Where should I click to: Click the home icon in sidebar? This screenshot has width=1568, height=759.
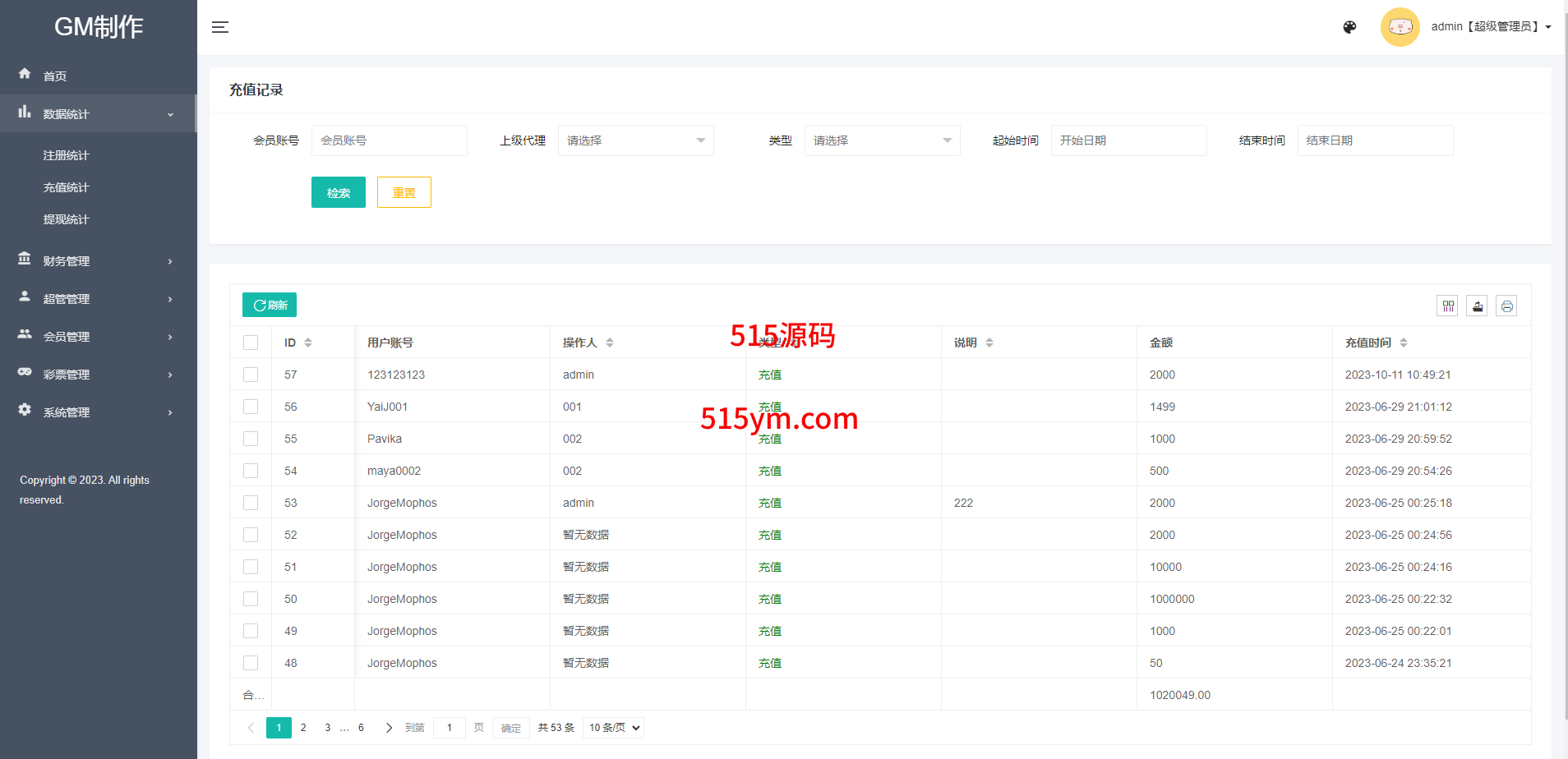click(25, 74)
